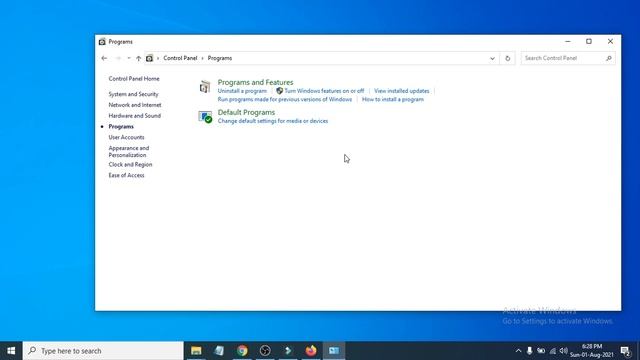Click Change default settings for media or devices
The width and height of the screenshot is (640, 360).
pos(273,121)
